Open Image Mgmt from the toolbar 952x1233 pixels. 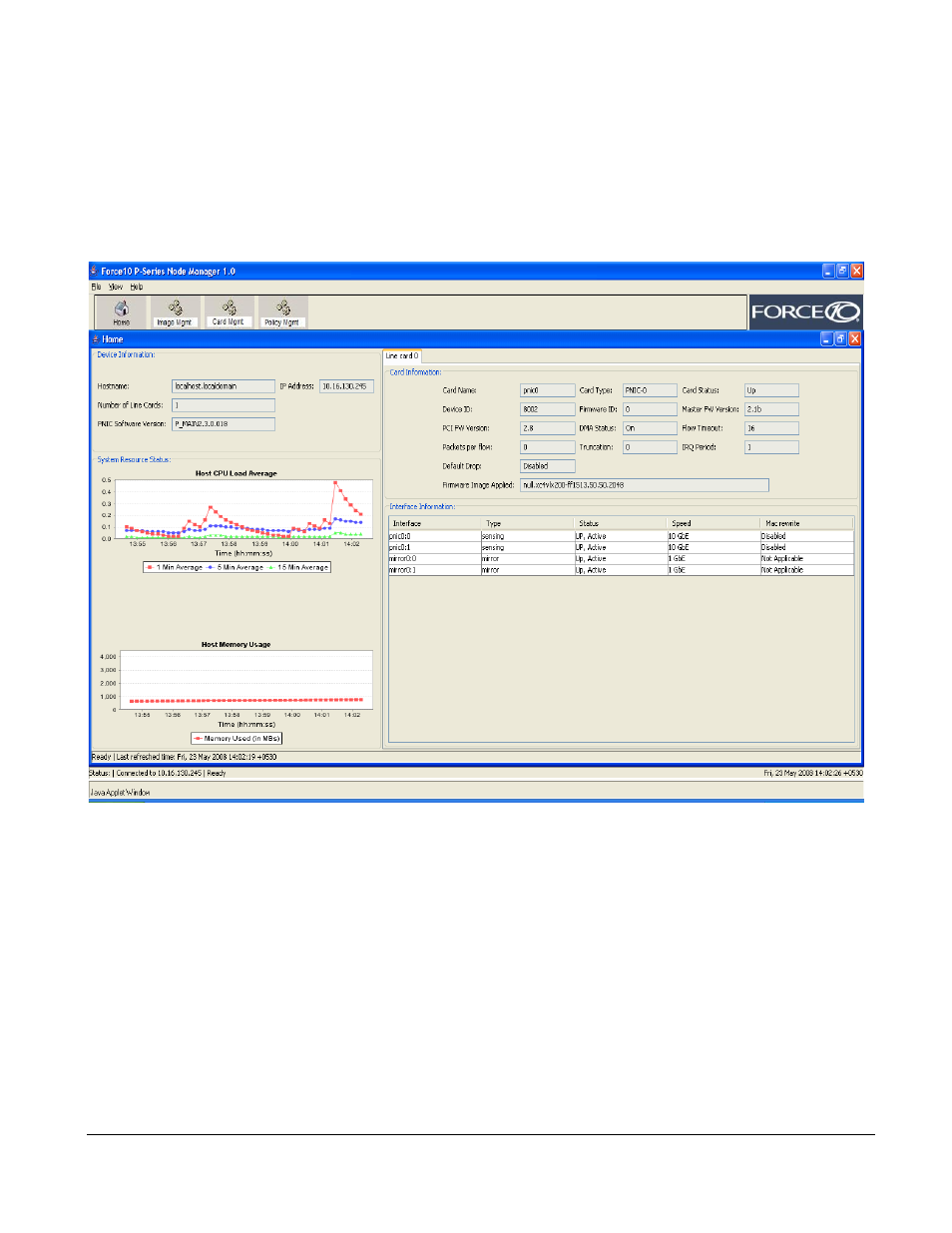click(x=174, y=312)
